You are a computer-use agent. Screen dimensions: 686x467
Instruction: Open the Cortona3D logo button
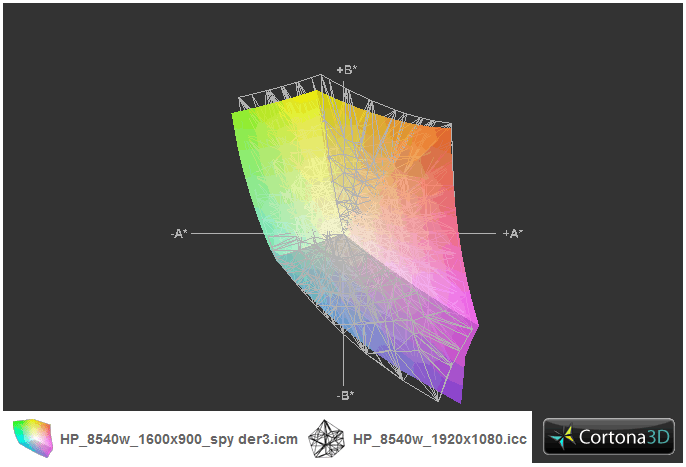(609, 436)
